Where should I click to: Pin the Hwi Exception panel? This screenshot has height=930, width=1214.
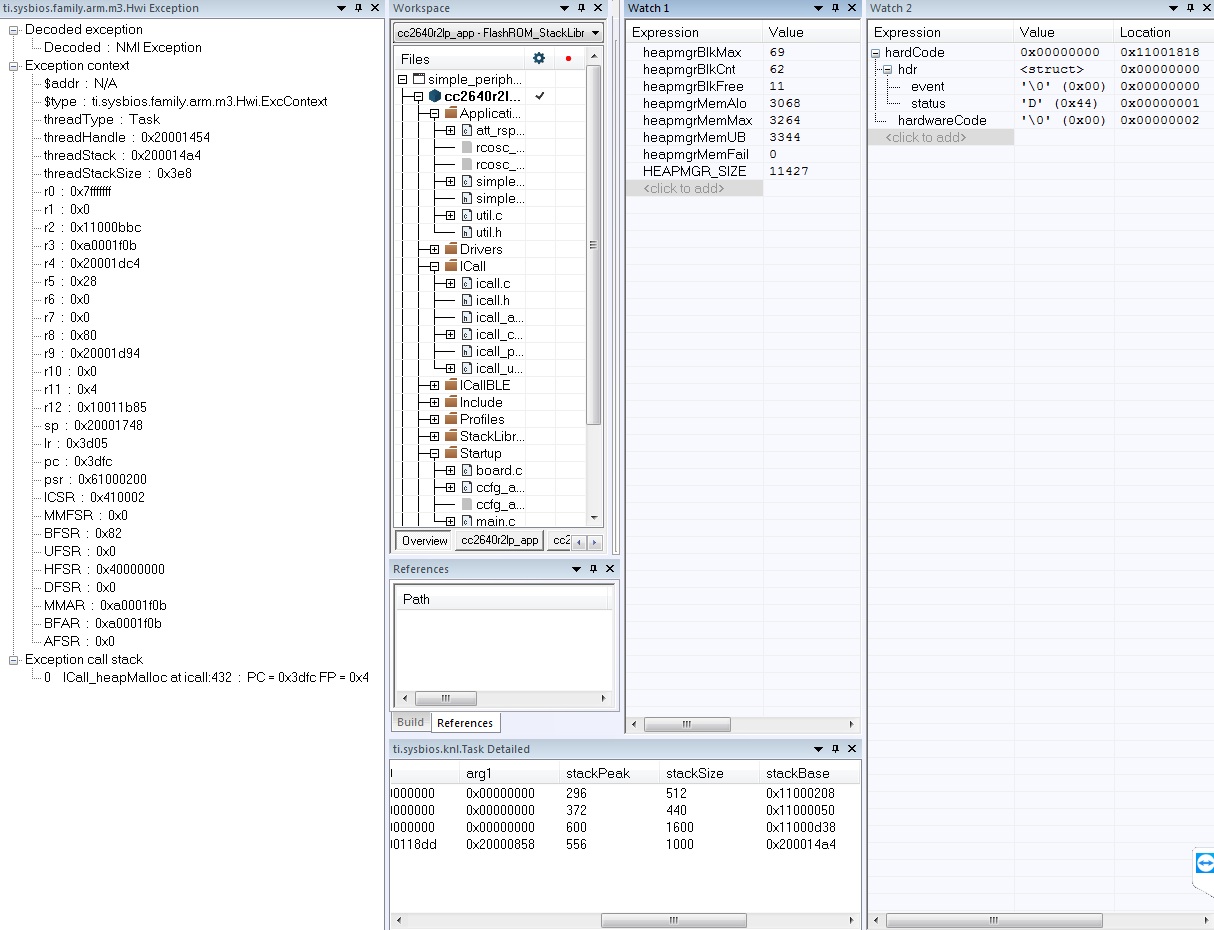[358, 8]
